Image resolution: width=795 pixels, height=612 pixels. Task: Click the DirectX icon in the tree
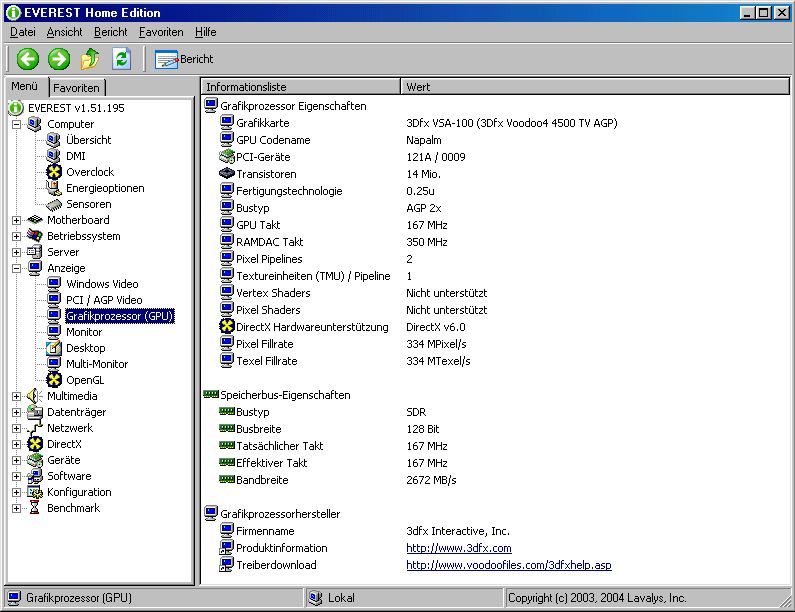pyautogui.click(x=34, y=444)
